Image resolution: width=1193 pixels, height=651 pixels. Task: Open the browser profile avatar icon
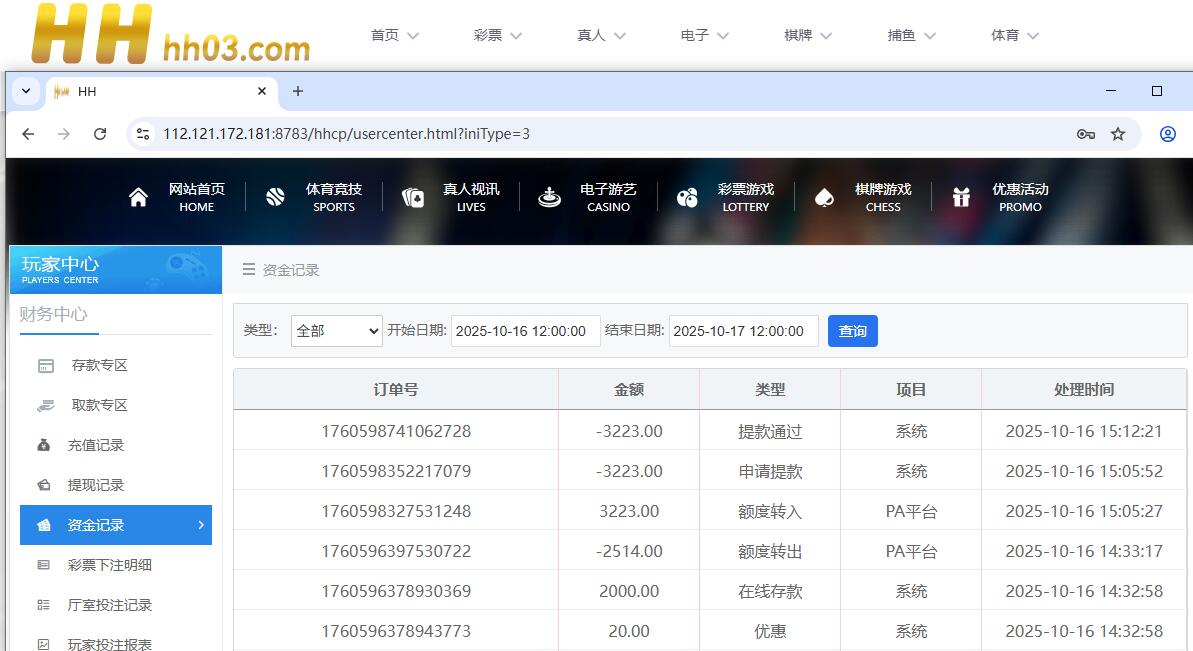(1167, 134)
